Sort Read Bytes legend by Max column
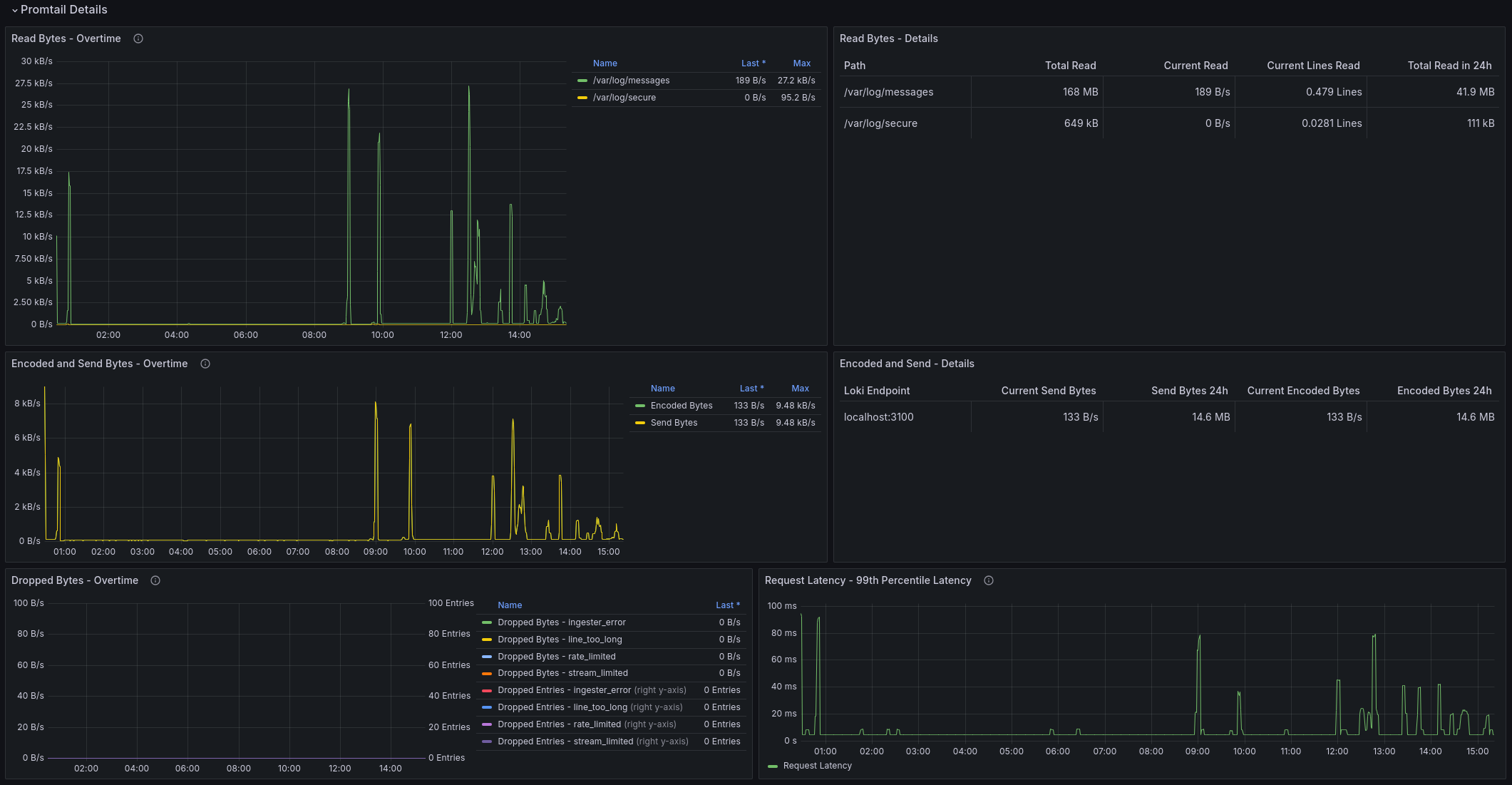The width and height of the screenshot is (1512, 785). tap(801, 63)
